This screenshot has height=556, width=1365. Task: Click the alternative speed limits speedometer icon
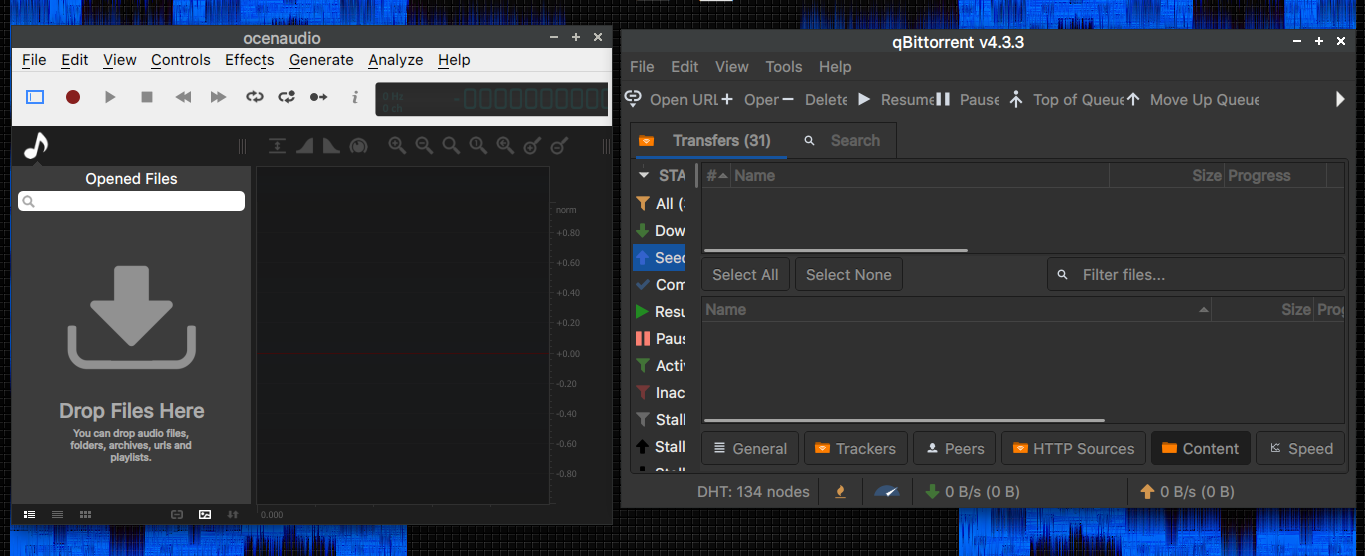(x=886, y=491)
